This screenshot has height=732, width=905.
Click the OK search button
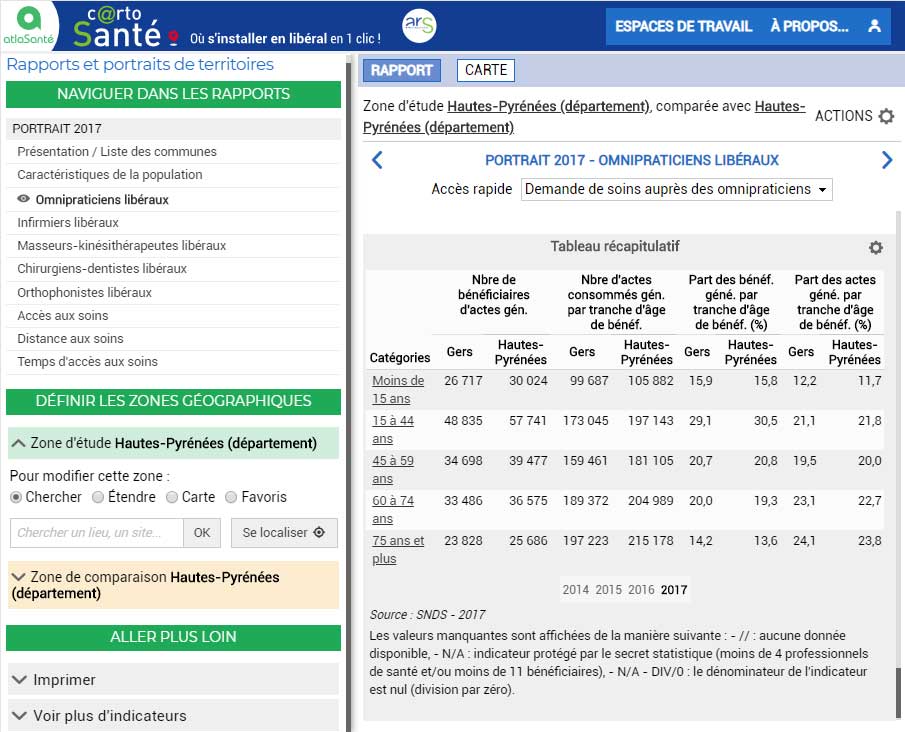click(201, 532)
